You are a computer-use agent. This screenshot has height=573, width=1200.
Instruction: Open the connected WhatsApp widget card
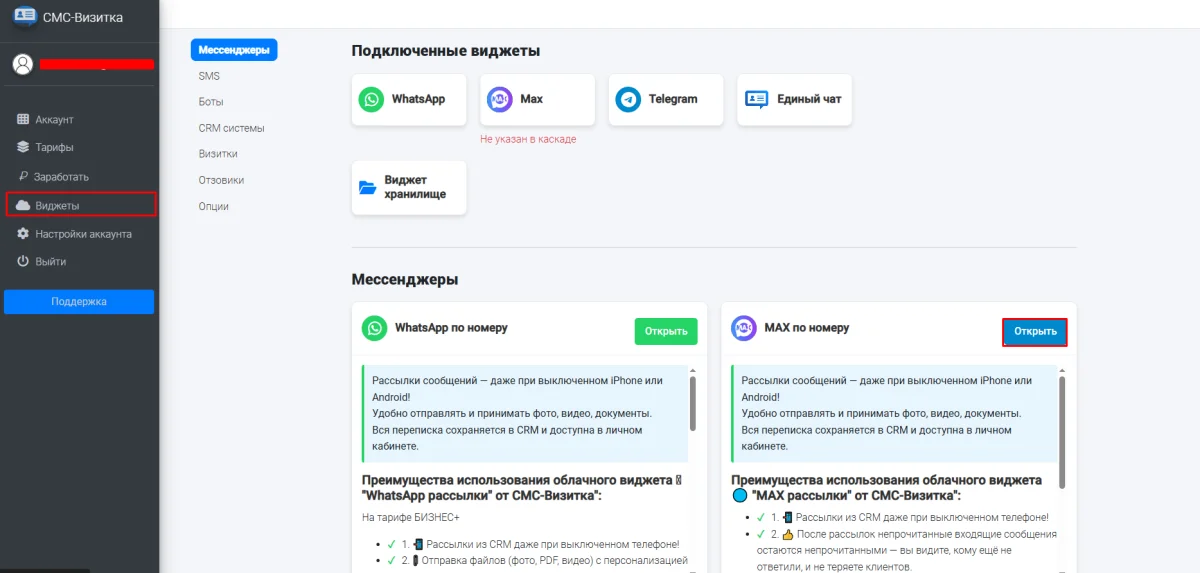coord(409,99)
